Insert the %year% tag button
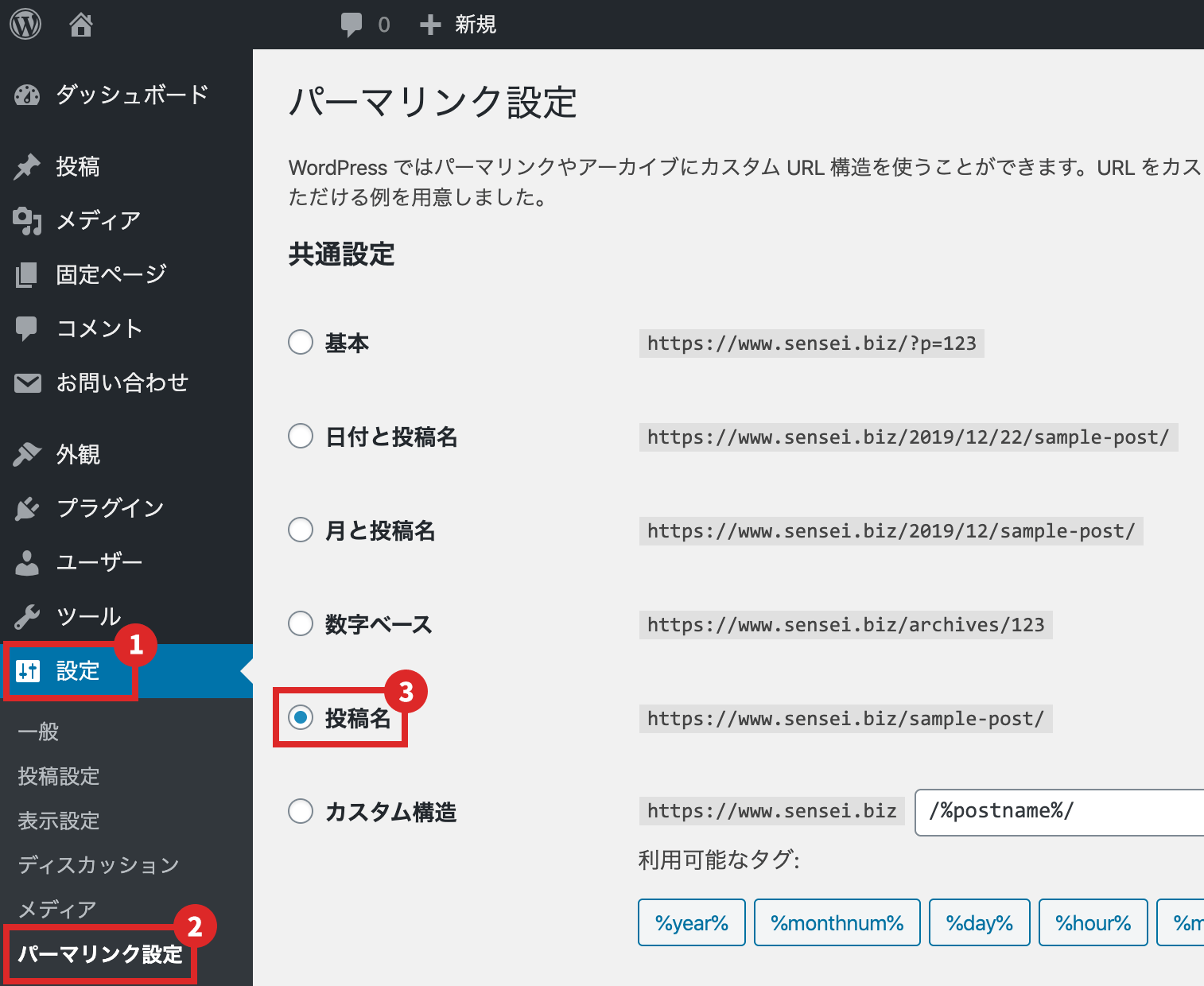Image resolution: width=1204 pixels, height=986 pixels. (692, 922)
